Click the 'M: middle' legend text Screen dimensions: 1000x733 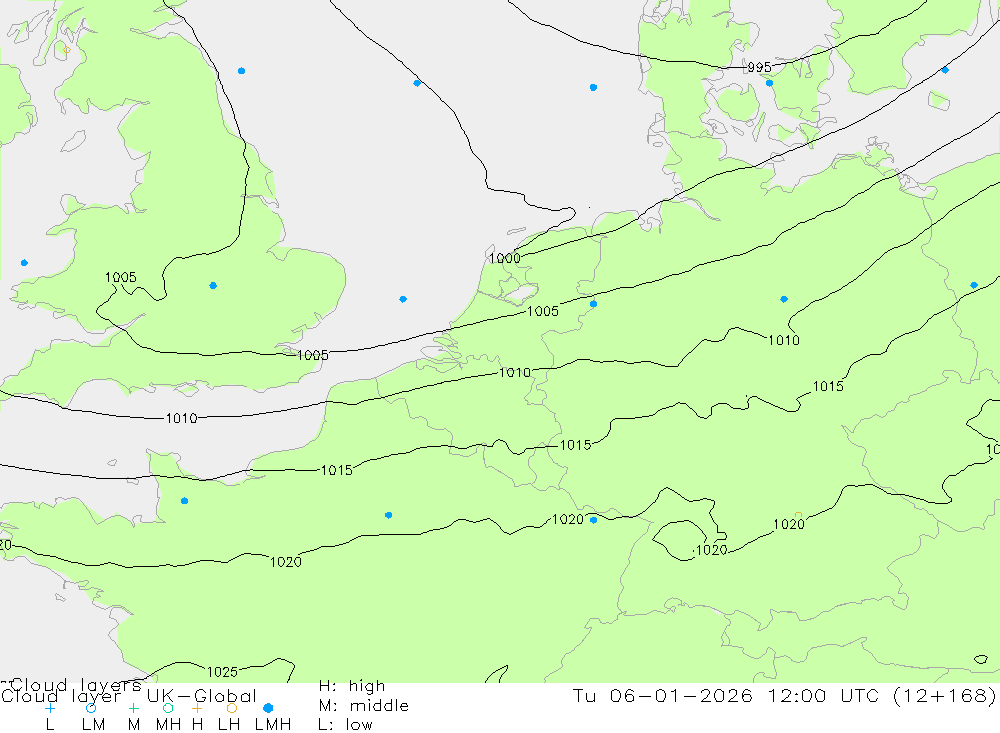(364, 706)
